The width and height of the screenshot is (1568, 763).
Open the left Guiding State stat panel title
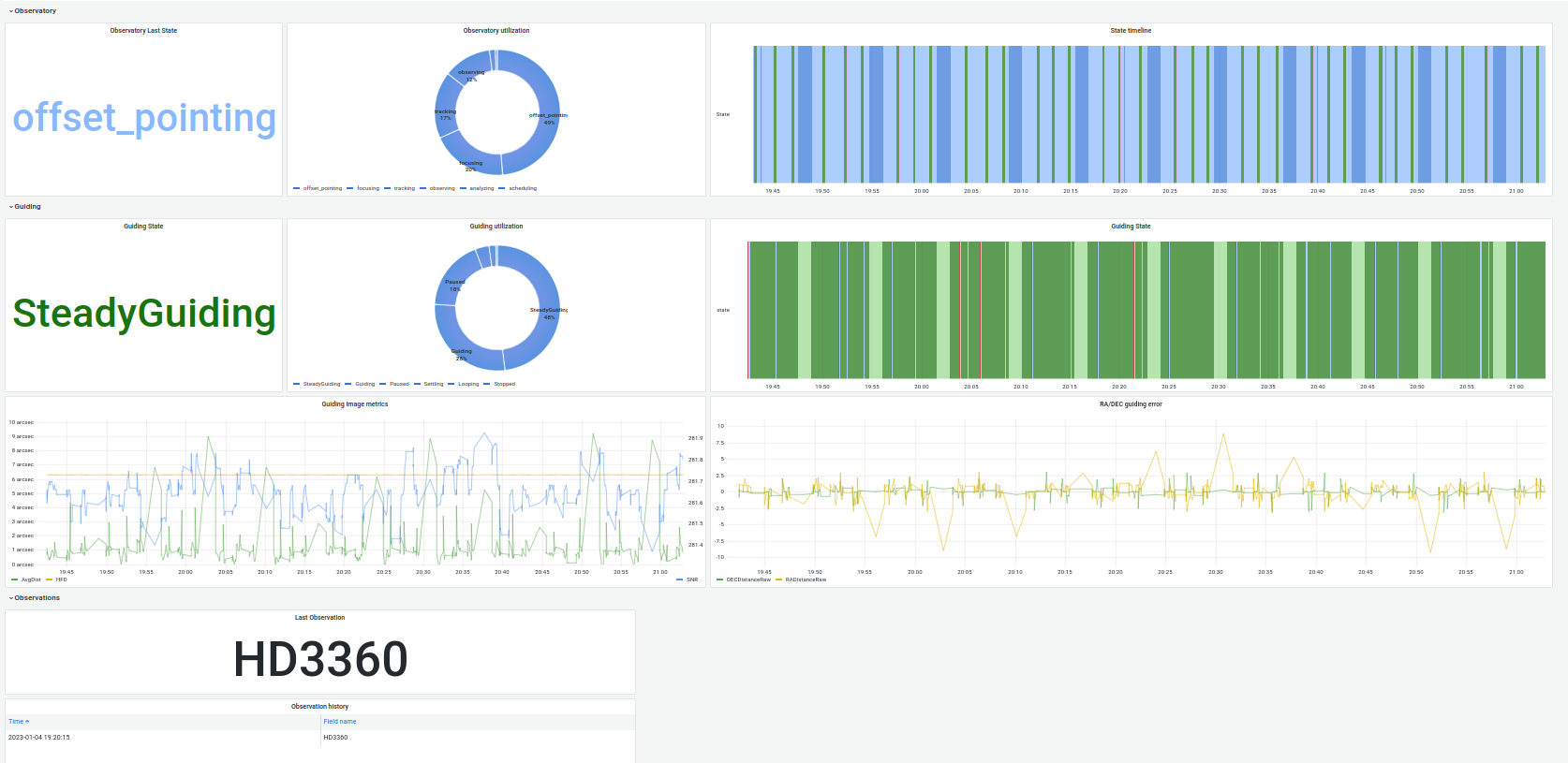coord(143,227)
